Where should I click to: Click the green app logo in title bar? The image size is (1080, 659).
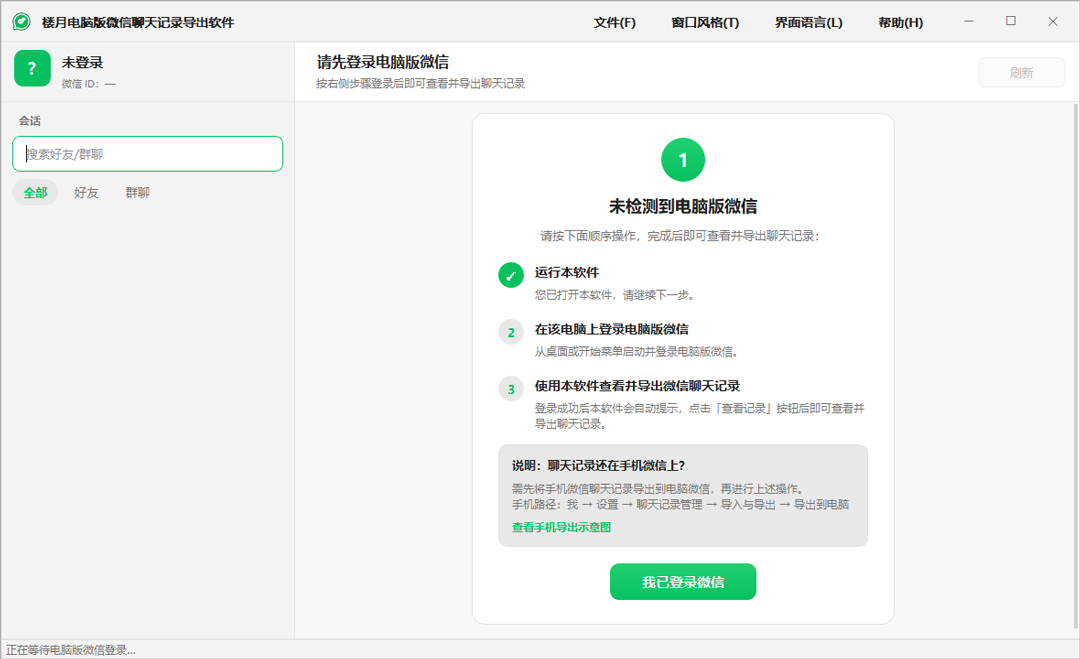click(21, 22)
